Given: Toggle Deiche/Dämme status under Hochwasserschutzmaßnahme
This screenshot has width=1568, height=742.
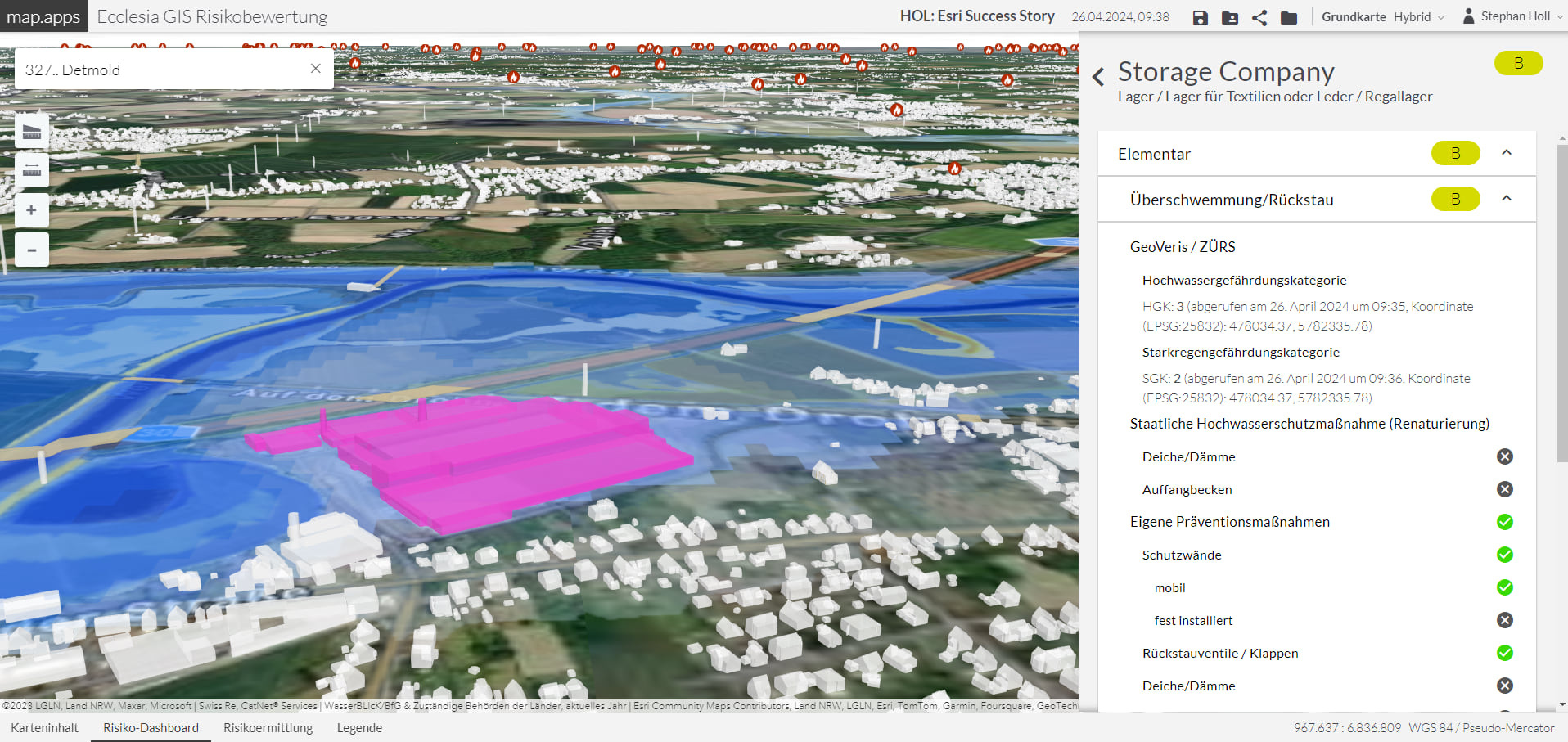Looking at the screenshot, I should pyautogui.click(x=1504, y=456).
